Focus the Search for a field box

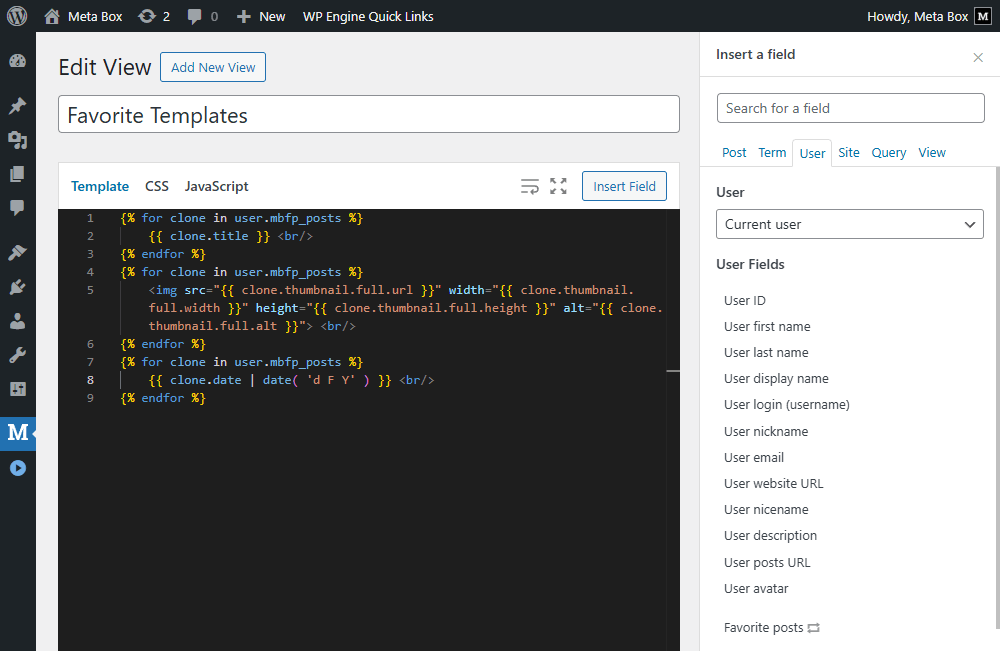coord(850,108)
